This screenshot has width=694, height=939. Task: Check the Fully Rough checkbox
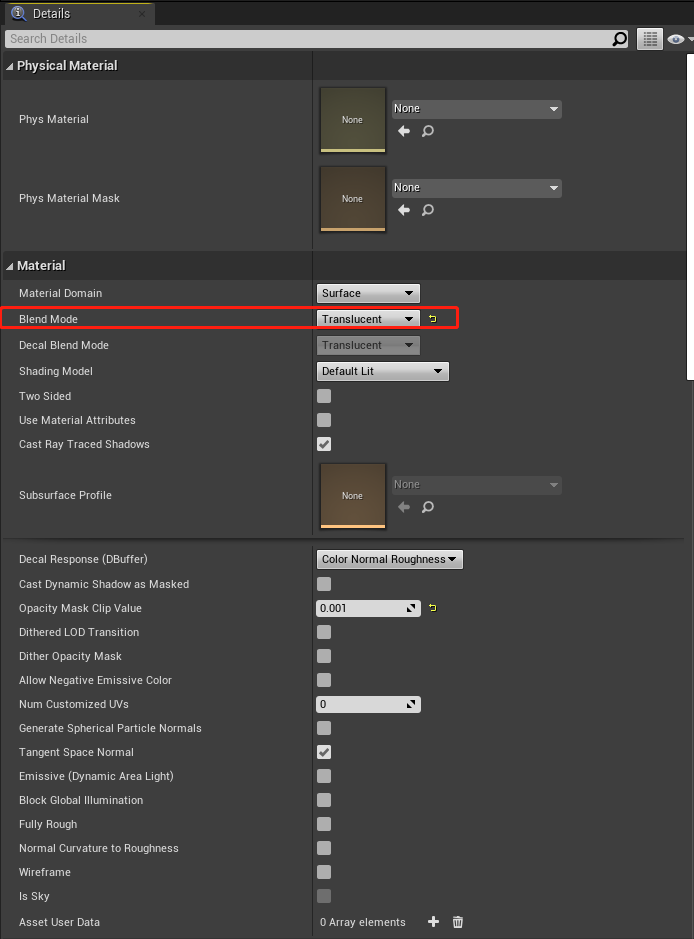(323, 824)
